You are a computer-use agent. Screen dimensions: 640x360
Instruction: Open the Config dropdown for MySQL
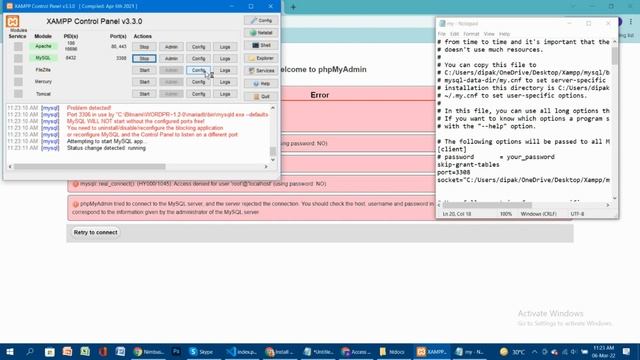coord(198,59)
